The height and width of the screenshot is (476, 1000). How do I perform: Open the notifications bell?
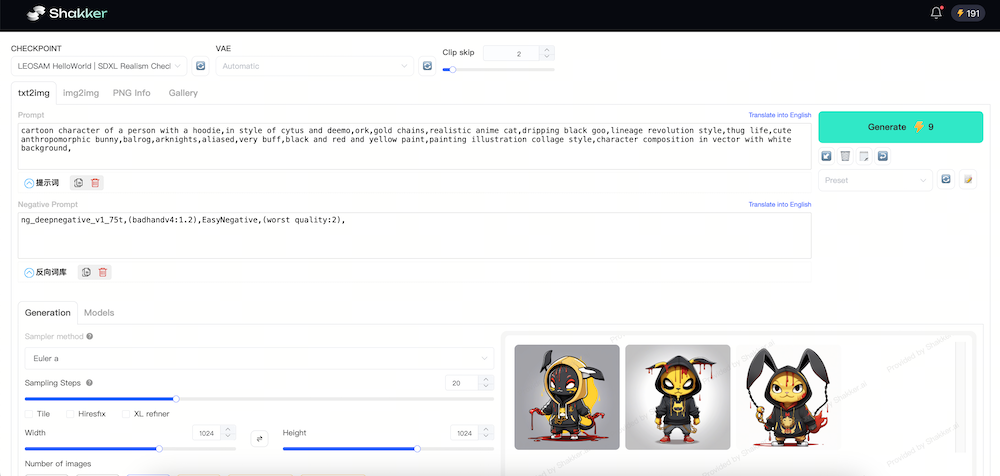tap(936, 13)
